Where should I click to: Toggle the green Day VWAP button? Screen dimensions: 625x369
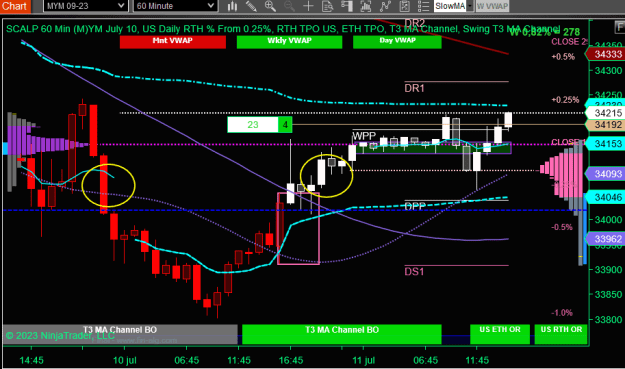click(397, 41)
